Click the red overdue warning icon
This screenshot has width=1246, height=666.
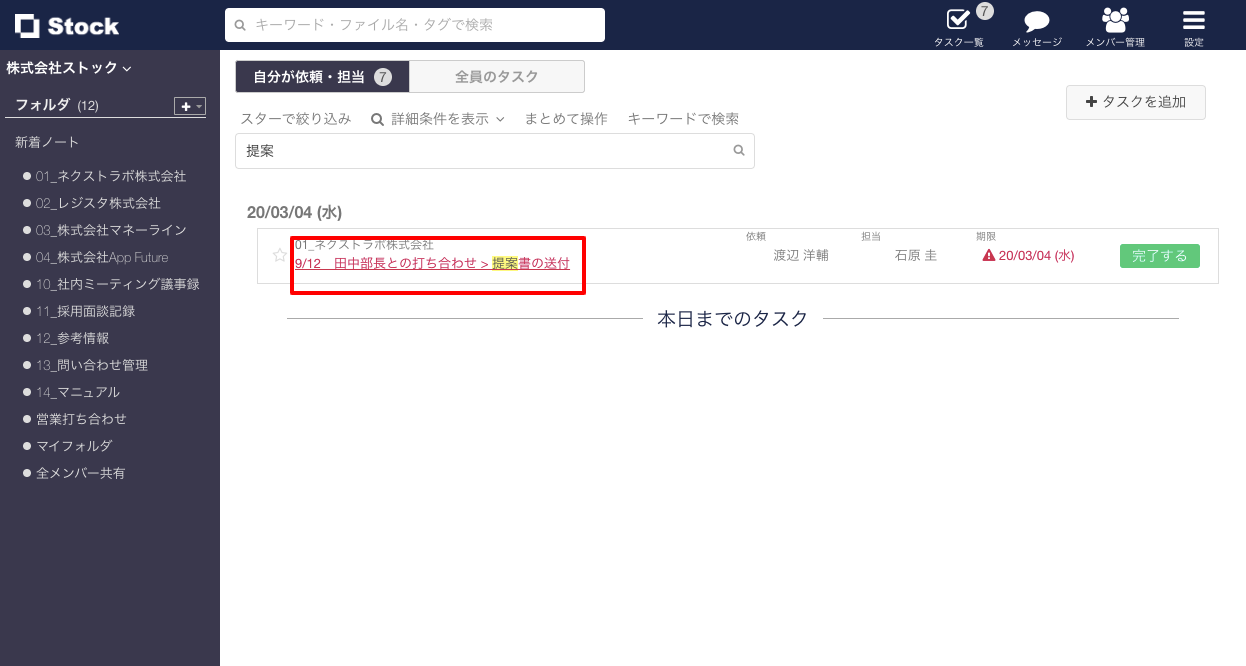pos(988,256)
